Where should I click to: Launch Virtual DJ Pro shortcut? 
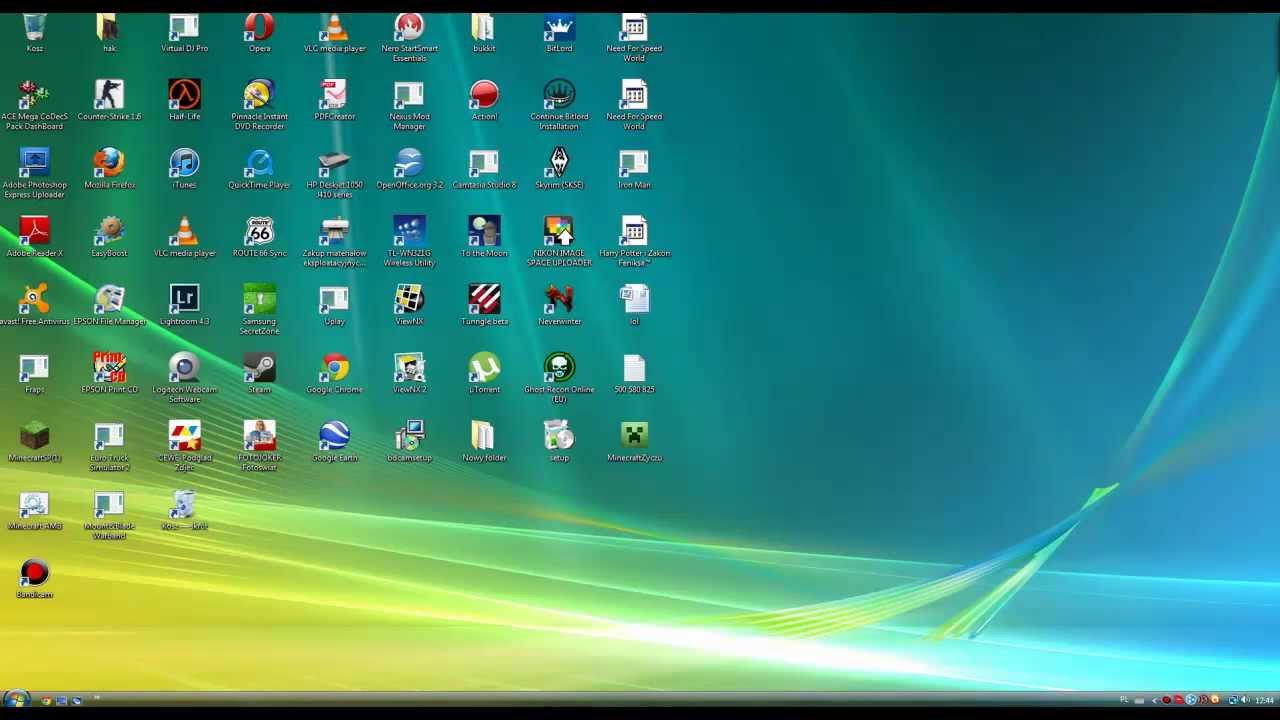pos(184,33)
